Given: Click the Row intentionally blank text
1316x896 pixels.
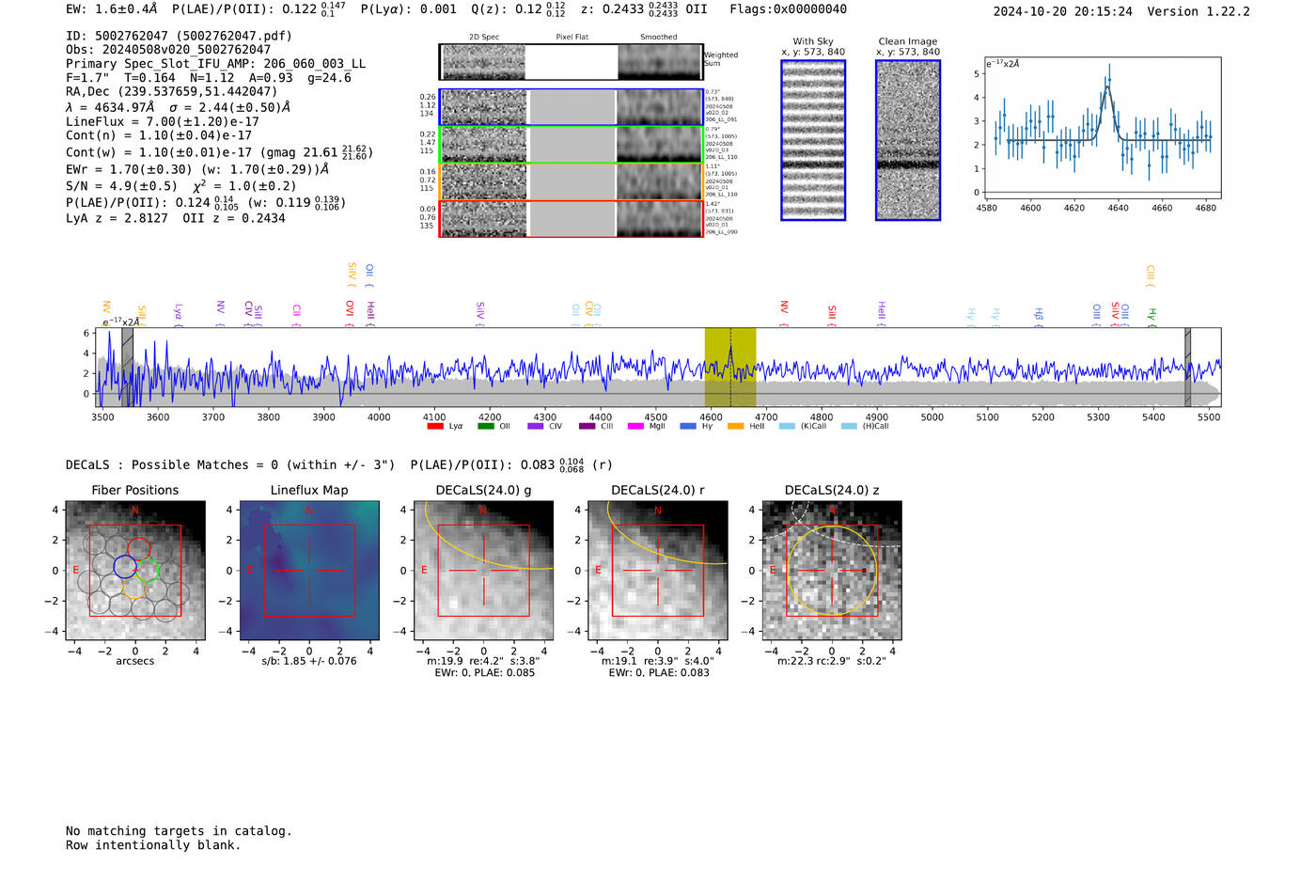Looking at the screenshot, I should 153,845.
